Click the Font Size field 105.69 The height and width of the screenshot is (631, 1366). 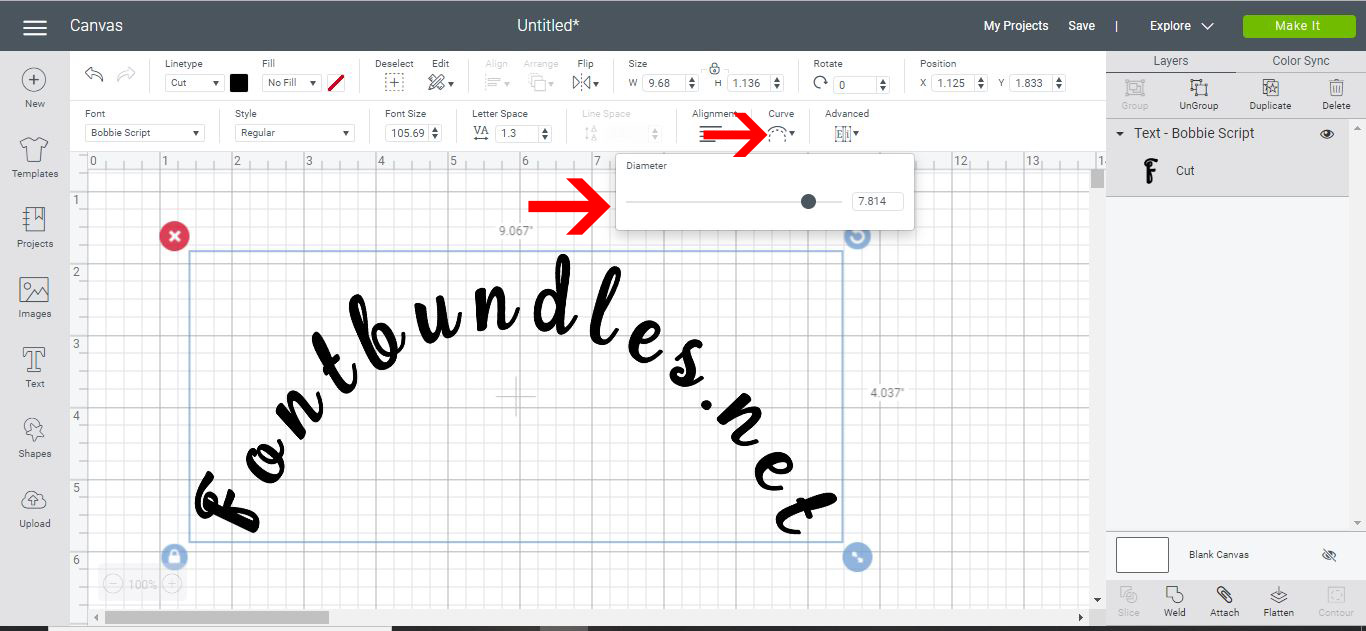tap(407, 133)
